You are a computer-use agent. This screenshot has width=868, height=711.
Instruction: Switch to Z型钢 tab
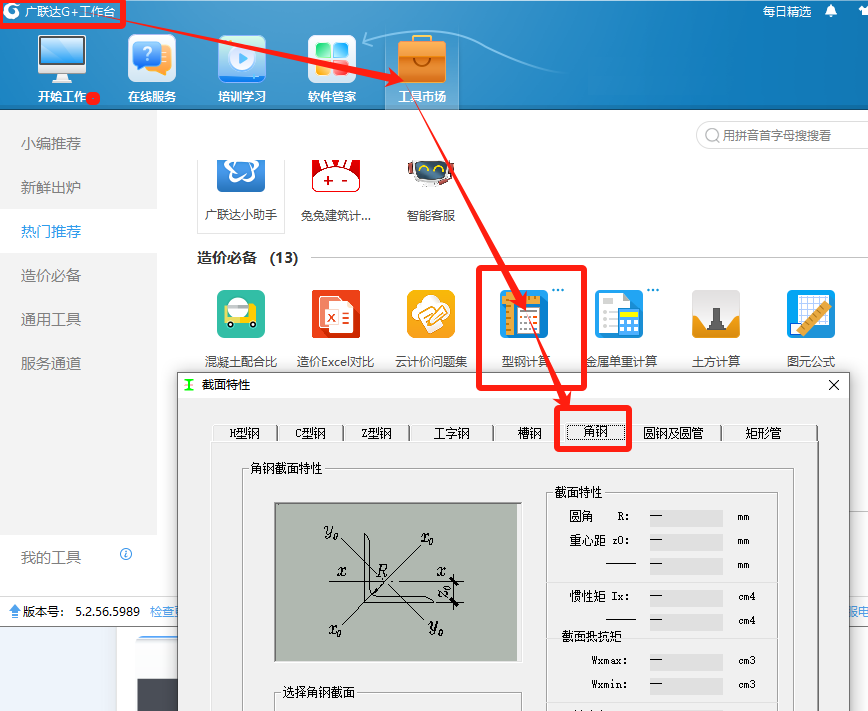pos(376,433)
